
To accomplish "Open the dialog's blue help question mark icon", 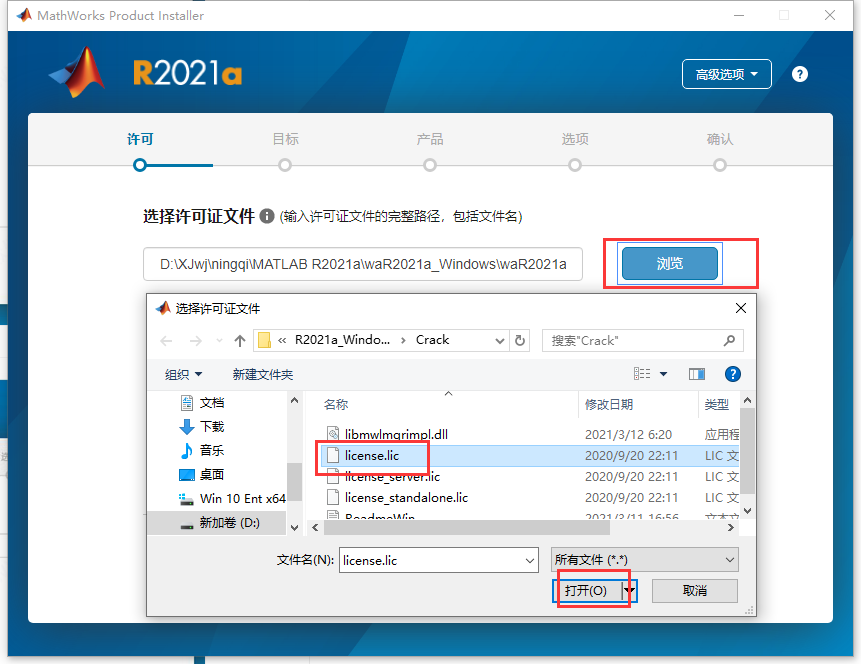I will point(733,374).
